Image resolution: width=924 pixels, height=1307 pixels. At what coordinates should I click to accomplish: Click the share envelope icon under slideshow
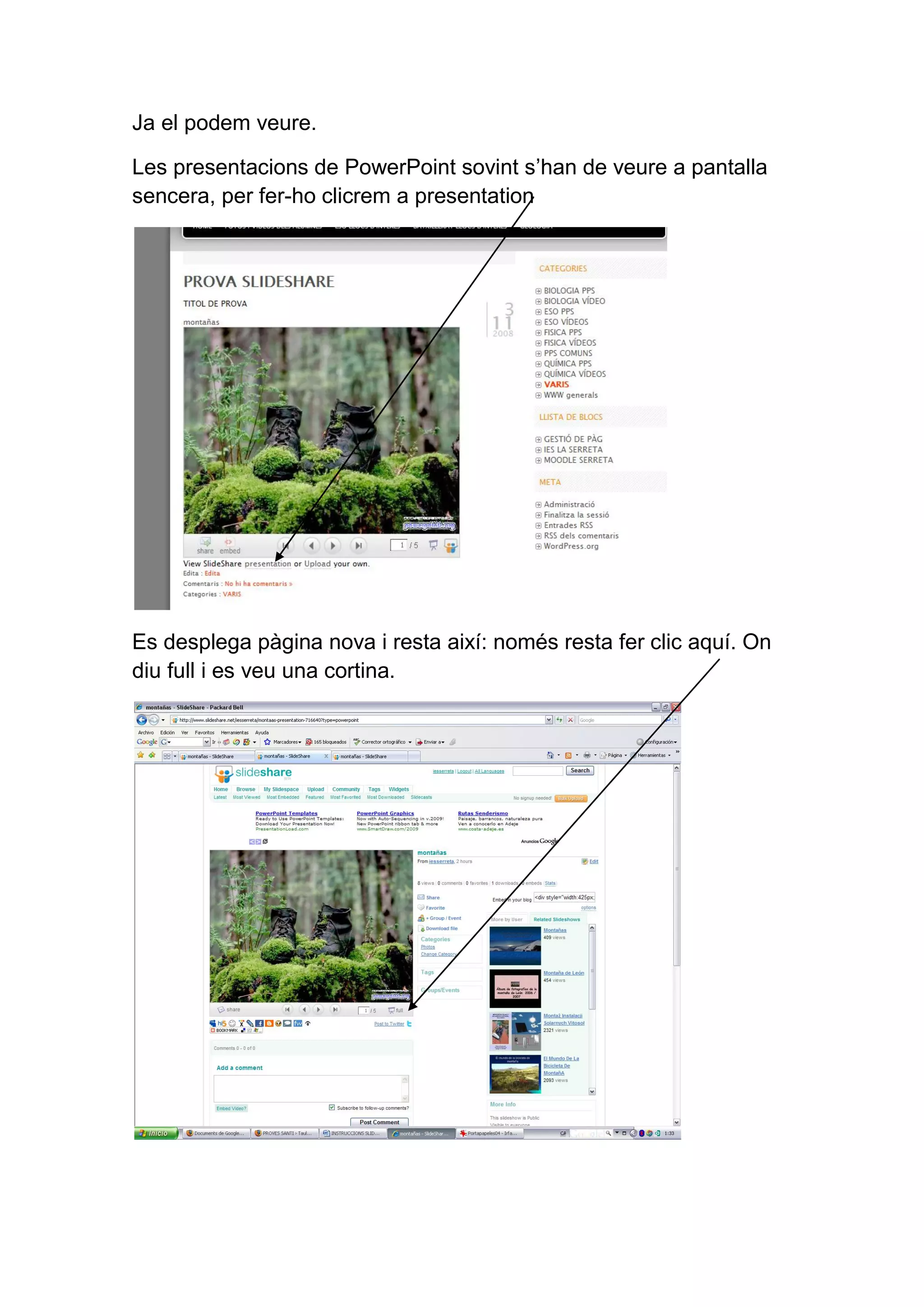(x=221, y=1009)
